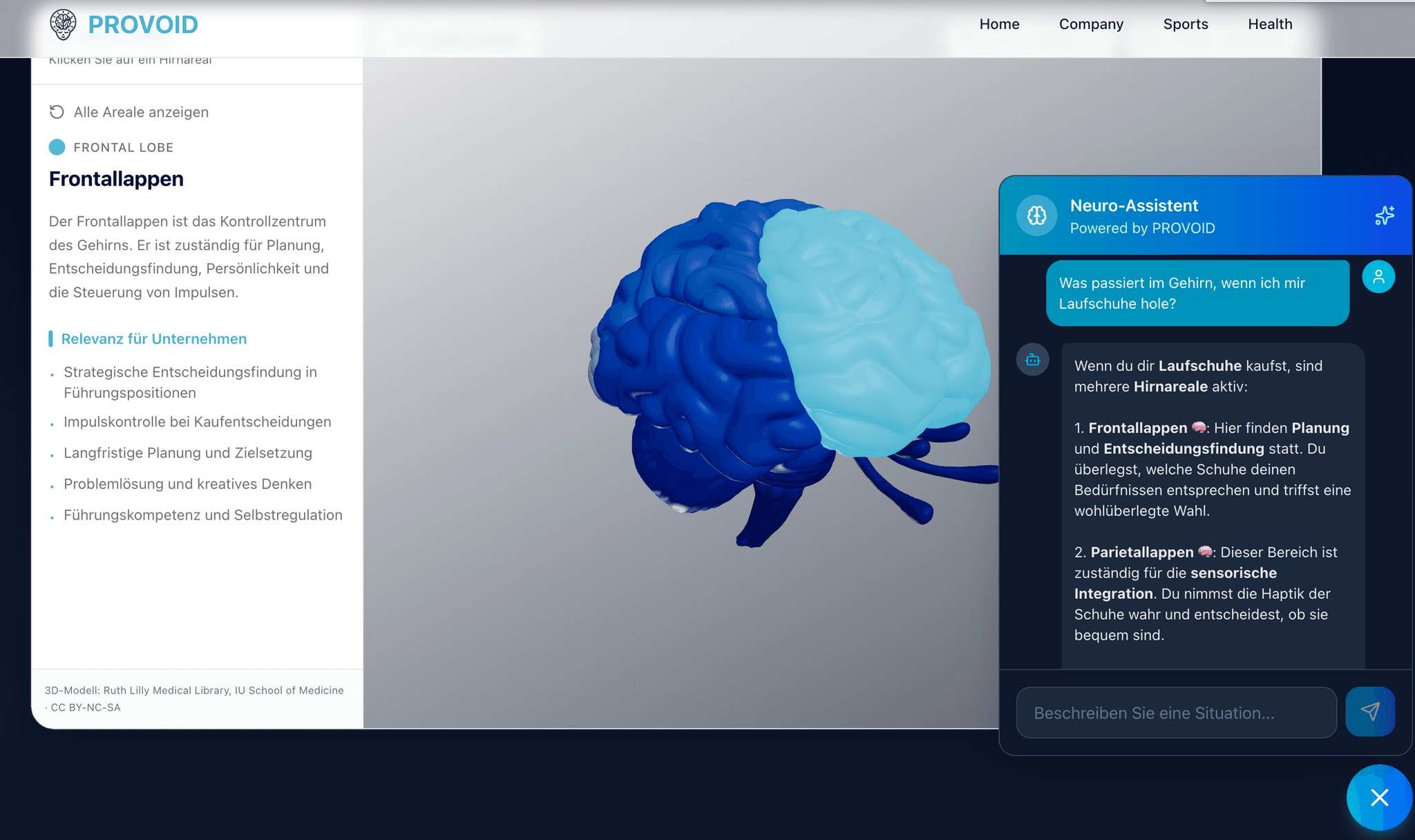Select 'Impulskontrolle bei Kaufentscheidungen' list item
Screen dimensions: 1415x840
pyautogui.click(x=197, y=421)
